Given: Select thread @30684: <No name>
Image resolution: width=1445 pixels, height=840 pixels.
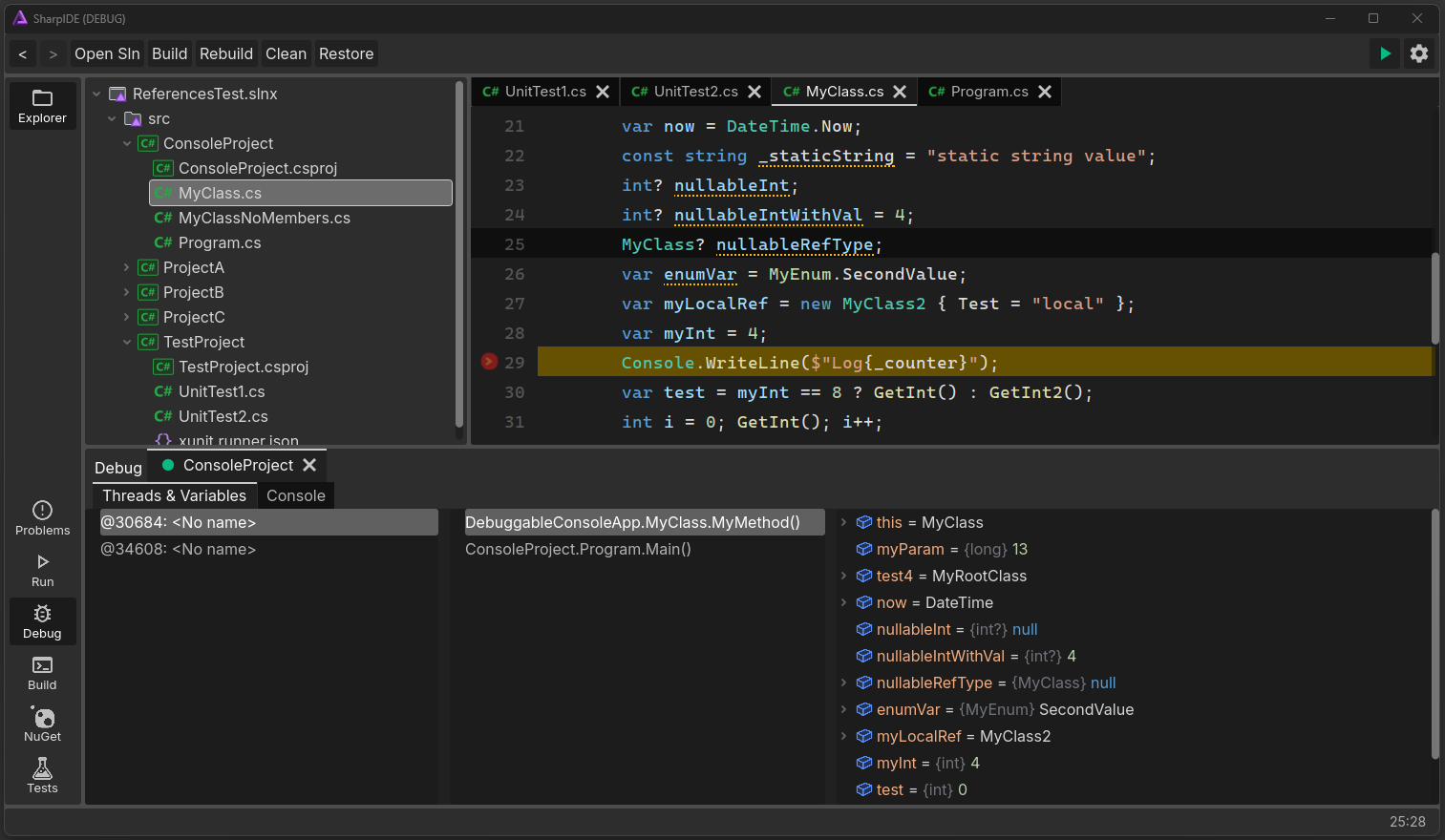Looking at the screenshot, I should click(x=269, y=522).
